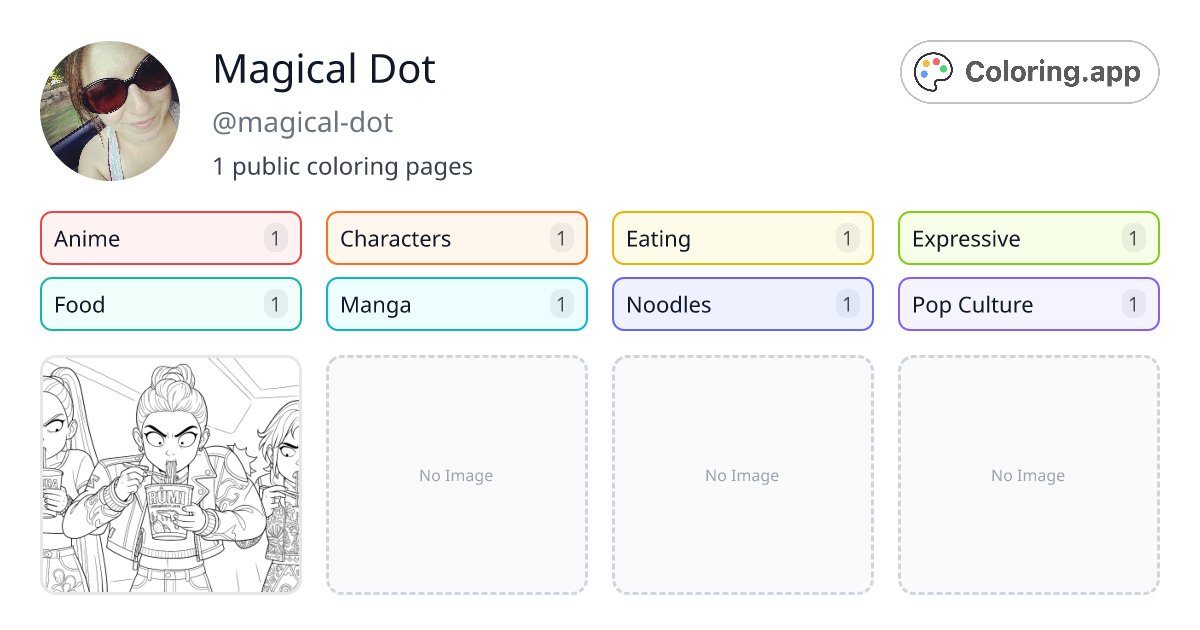Image resolution: width=1200 pixels, height=630 pixels.
Task: Open the Magical Dot profile avatar
Action: coord(110,111)
